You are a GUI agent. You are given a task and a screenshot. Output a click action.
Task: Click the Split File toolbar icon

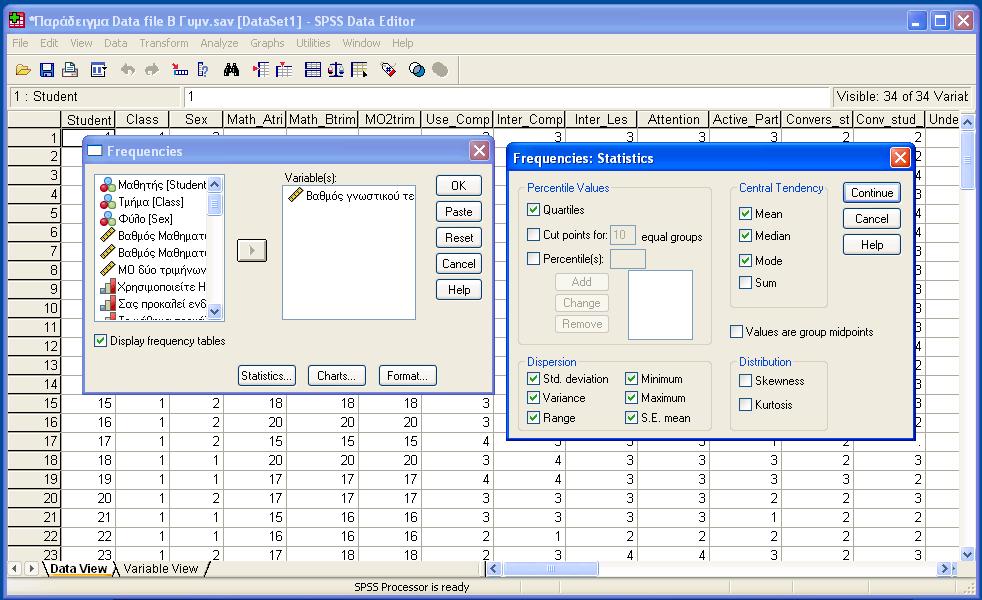pyautogui.click(x=313, y=70)
